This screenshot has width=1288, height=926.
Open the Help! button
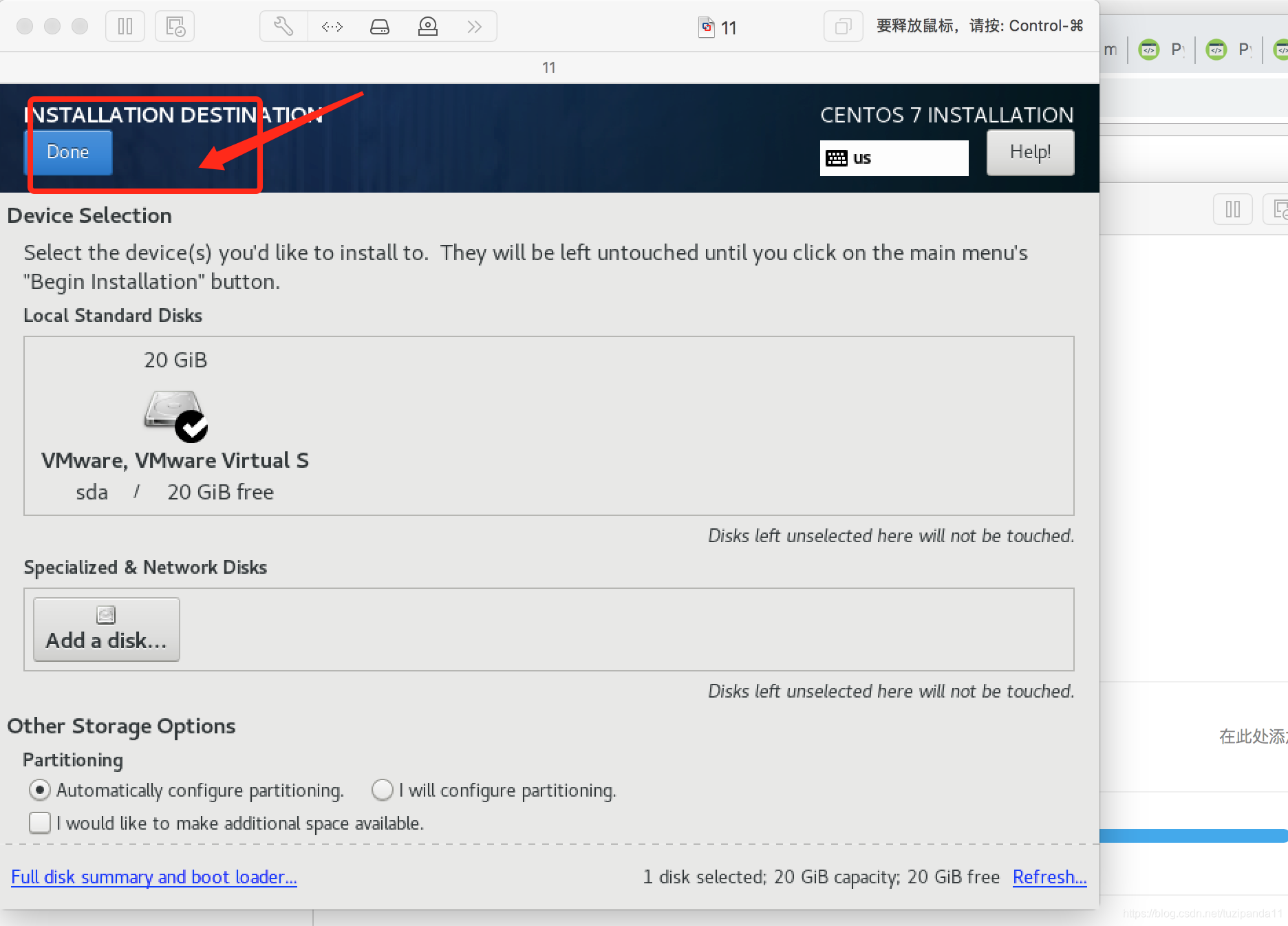(1030, 152)
